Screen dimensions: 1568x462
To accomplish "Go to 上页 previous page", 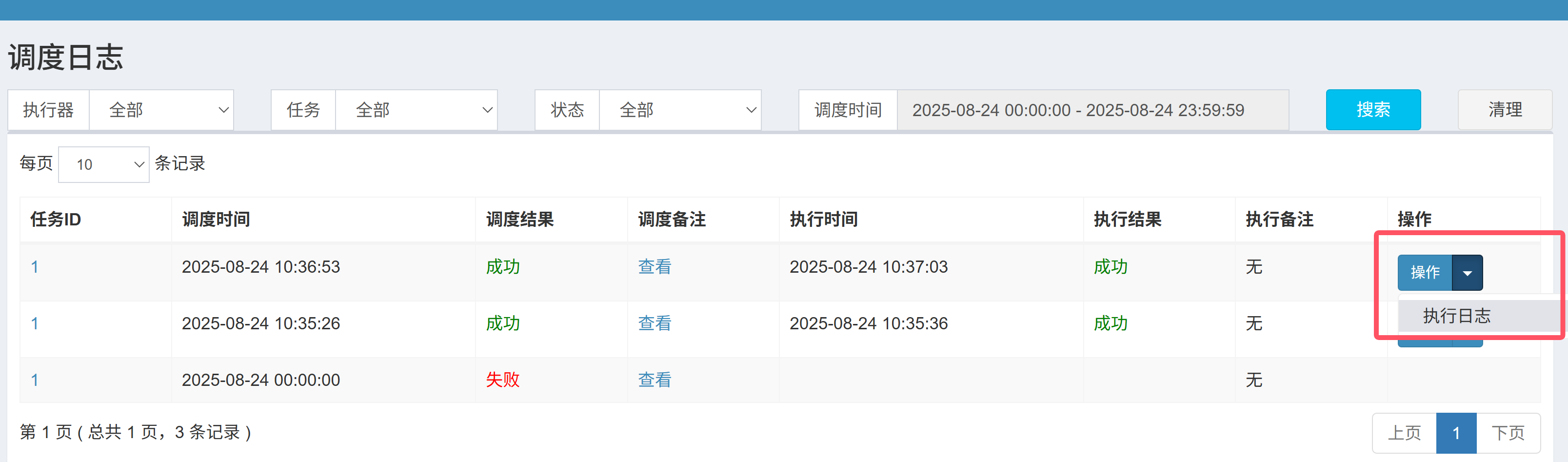I will (1404, 433).
